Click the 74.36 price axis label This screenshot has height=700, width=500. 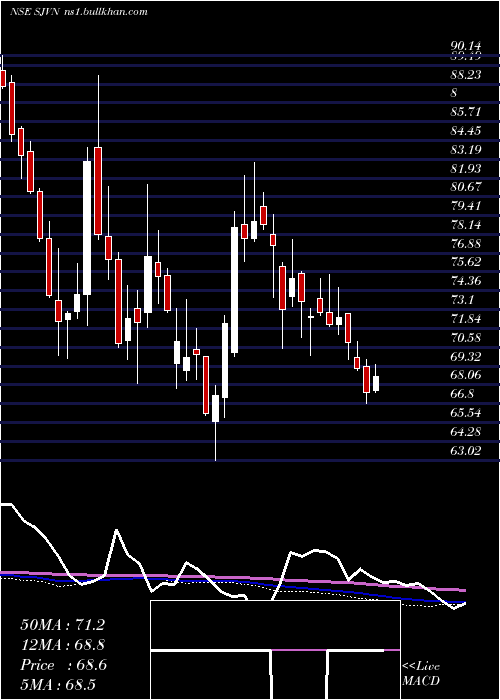click(x=465, y=281)
